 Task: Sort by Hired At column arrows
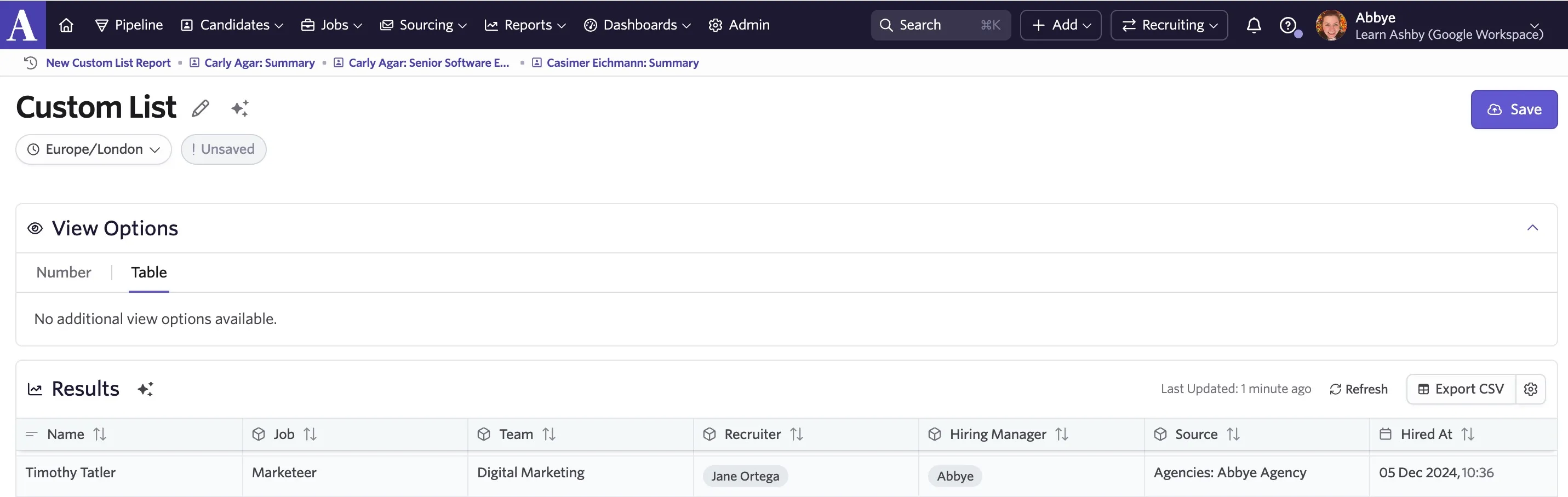[1468, 434]
